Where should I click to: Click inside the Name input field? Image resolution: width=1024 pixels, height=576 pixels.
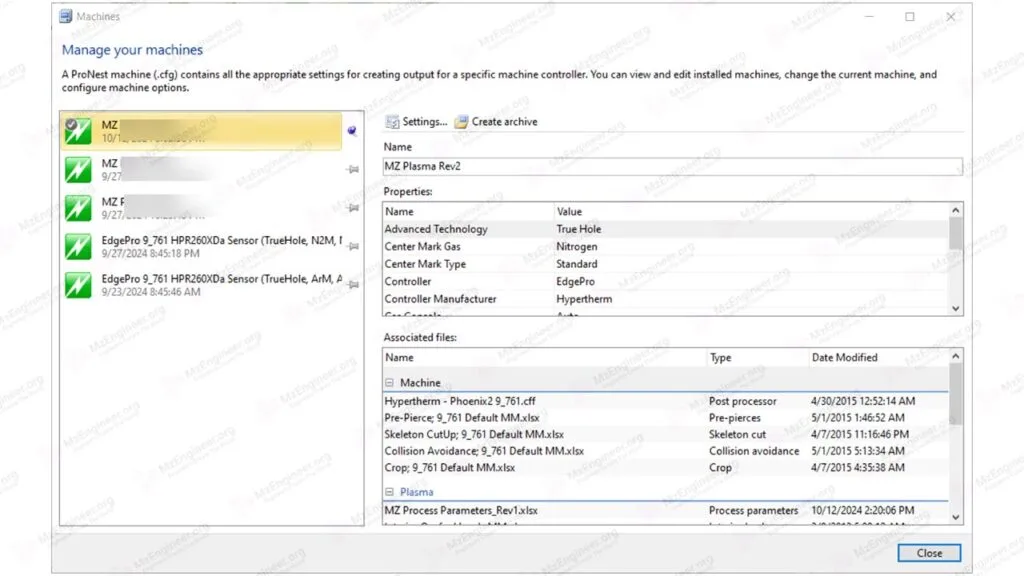point(670,166)
